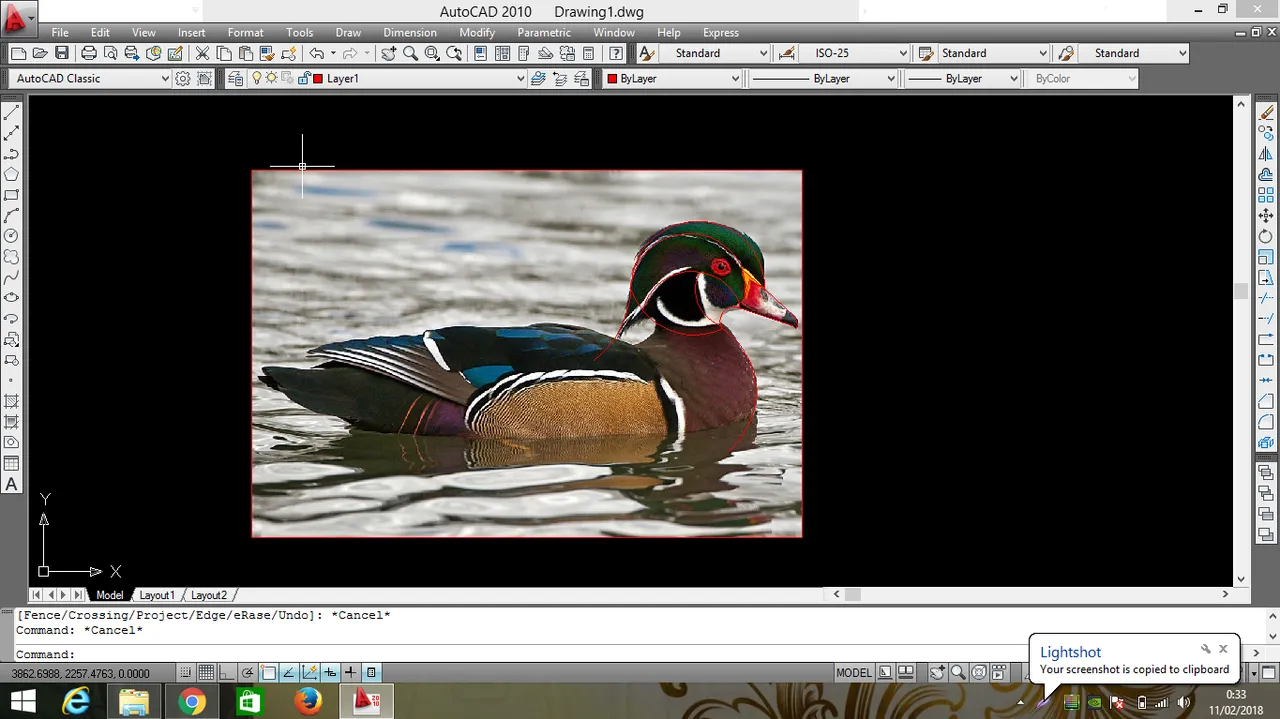The image size is (1280, 719).
Task: Select the Rotate tool in the Modify toolbar
Action: click(x=1266, y=236)
